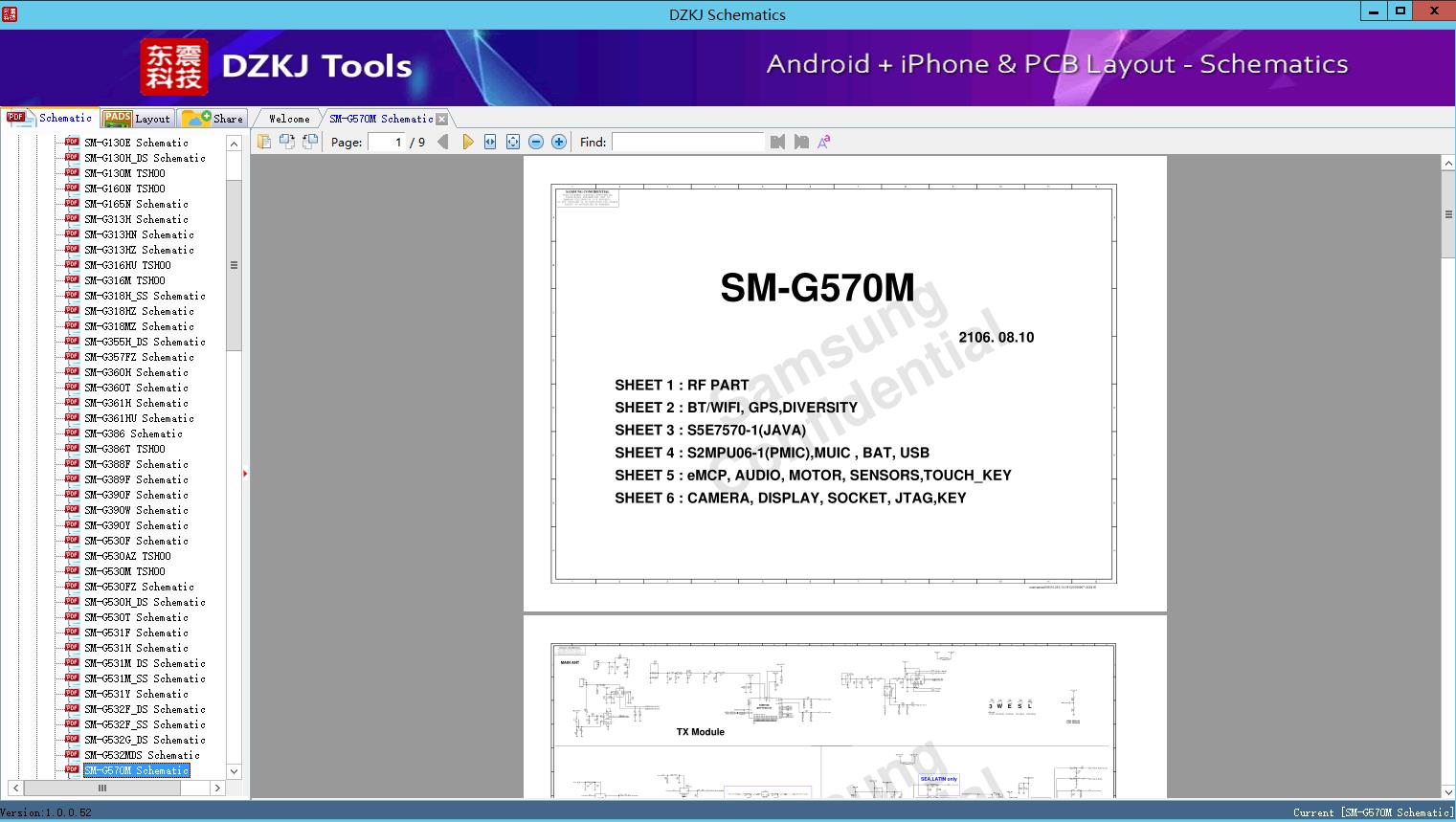Click the Find text field
This screenshot has width=1456, height=822.
point(688,142)
